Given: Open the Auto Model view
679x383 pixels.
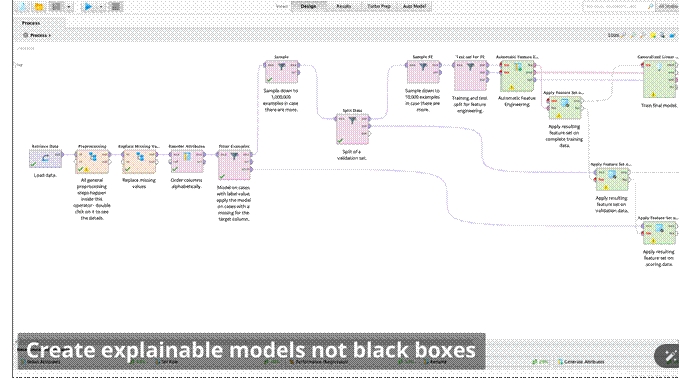Looking at the screenshot, I should pyautogui.click(x=414, y=6).
